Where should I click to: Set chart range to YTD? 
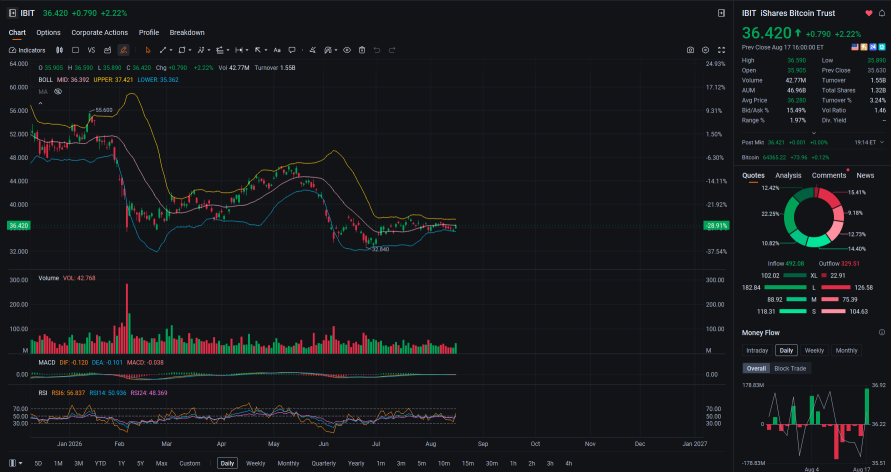pyautogui.click(x=100, y=463)
